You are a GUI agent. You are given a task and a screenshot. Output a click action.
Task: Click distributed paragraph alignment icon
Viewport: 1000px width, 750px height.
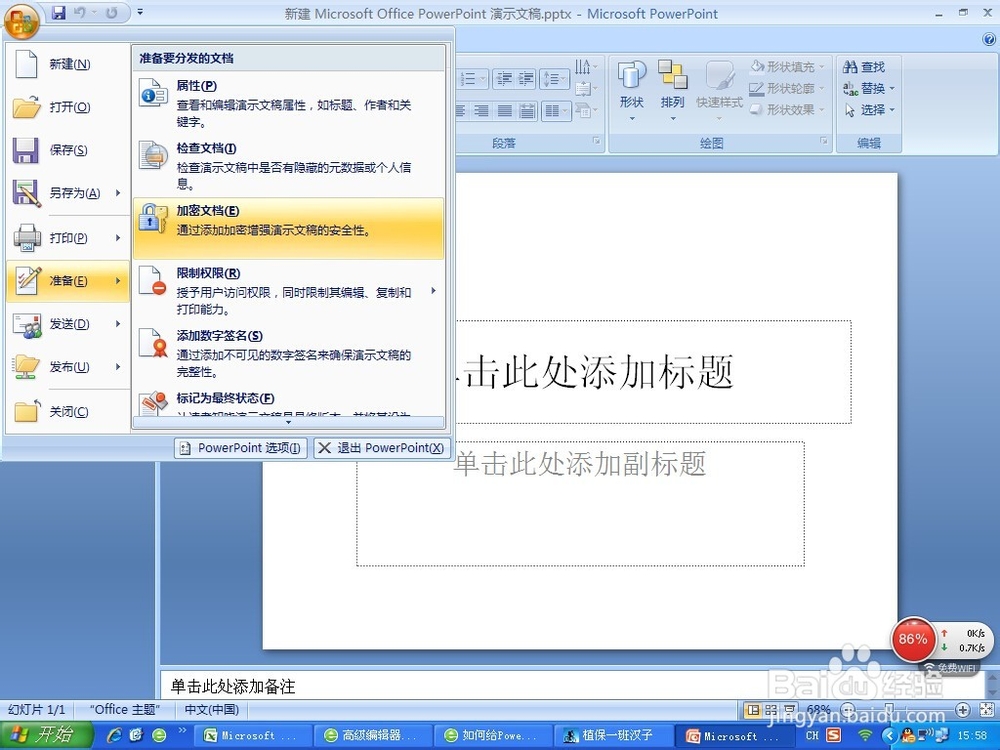click(x=527, y=112)
